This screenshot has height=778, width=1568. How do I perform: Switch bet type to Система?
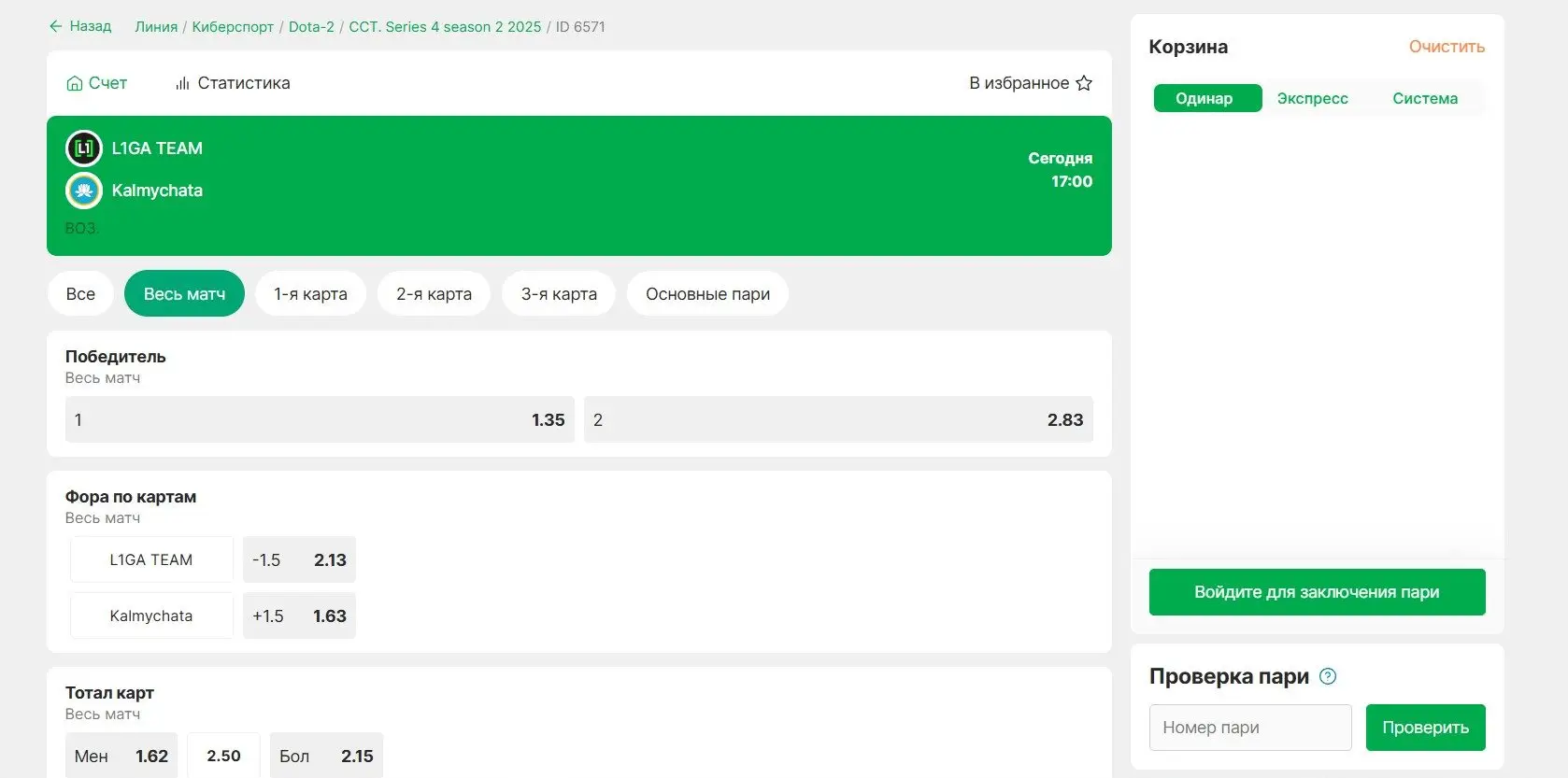pos(1424,98)
